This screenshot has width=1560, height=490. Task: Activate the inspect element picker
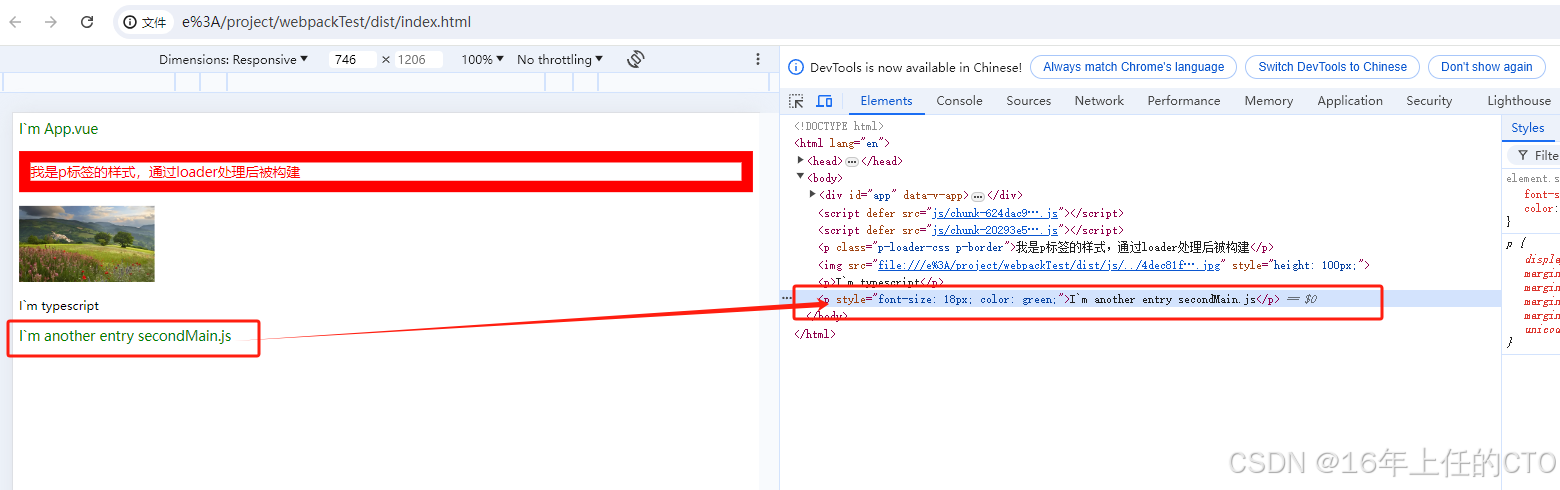pos(796,101)
